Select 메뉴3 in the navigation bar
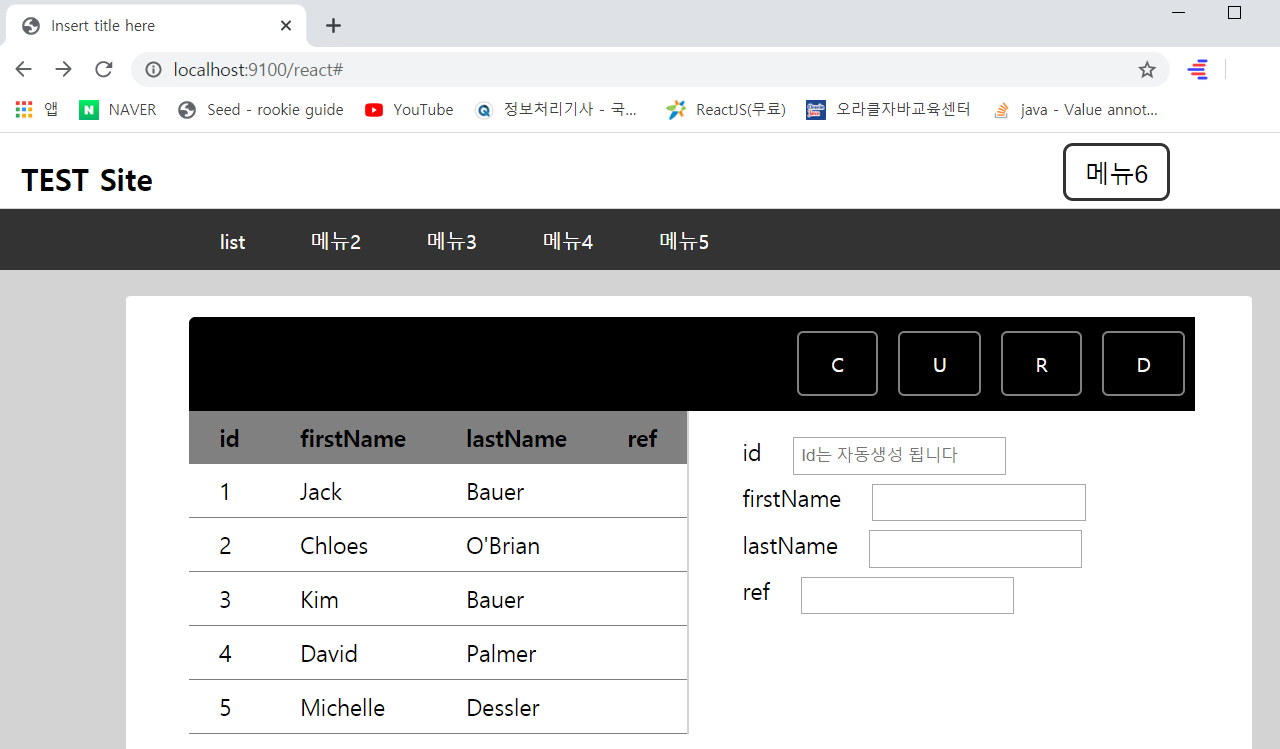The height and width of the screenshot is (749, 1280). click(x=452, y=241)
